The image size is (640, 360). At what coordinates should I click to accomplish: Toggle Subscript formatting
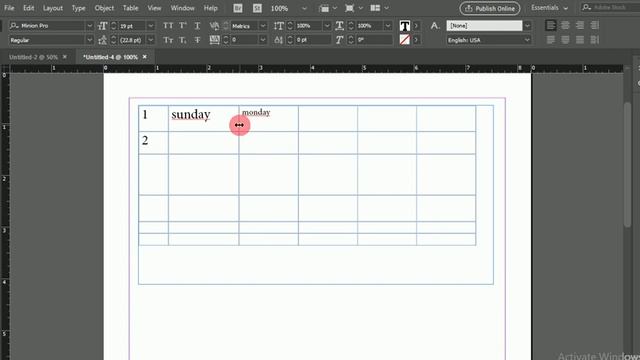[x=182, y=40]
